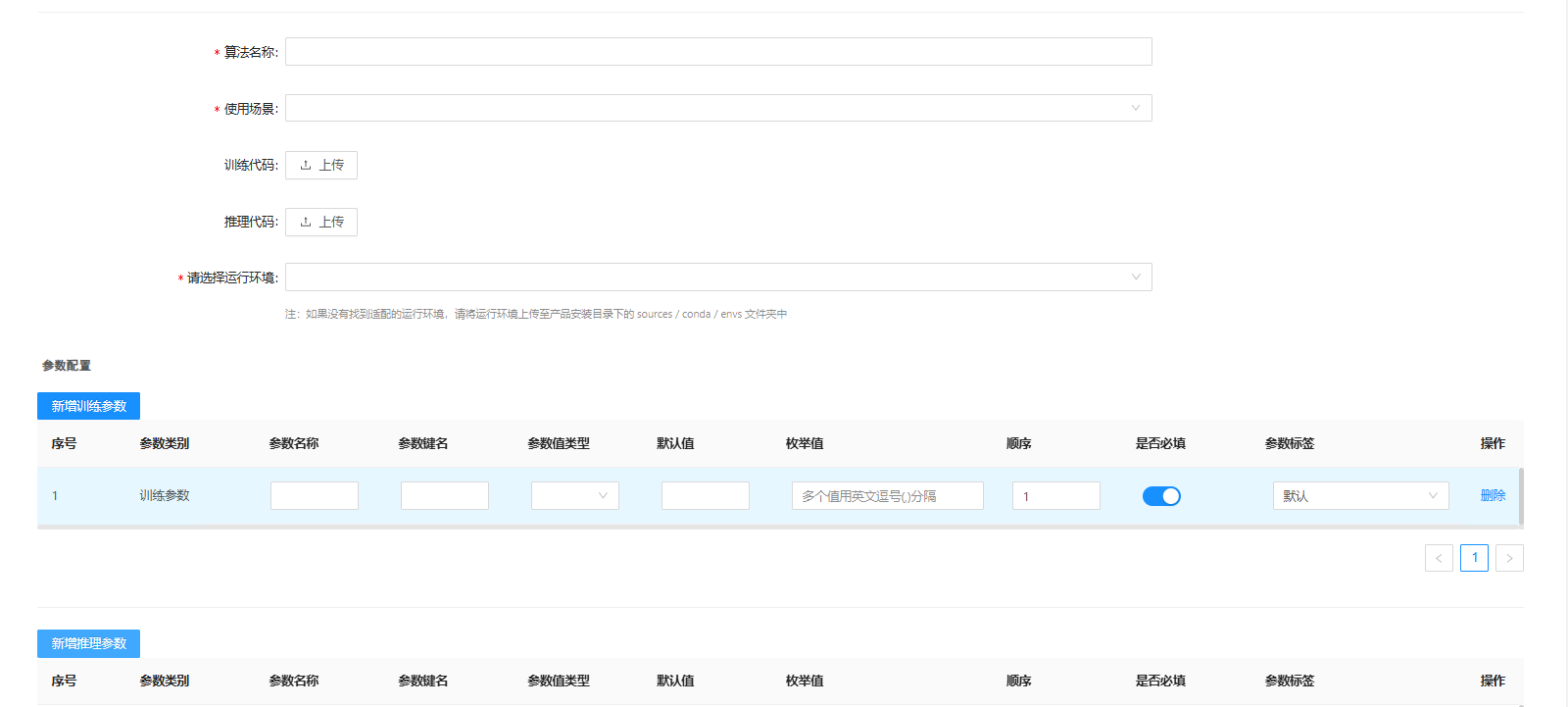Click the 默认值 input in row 1

point(705,496)
